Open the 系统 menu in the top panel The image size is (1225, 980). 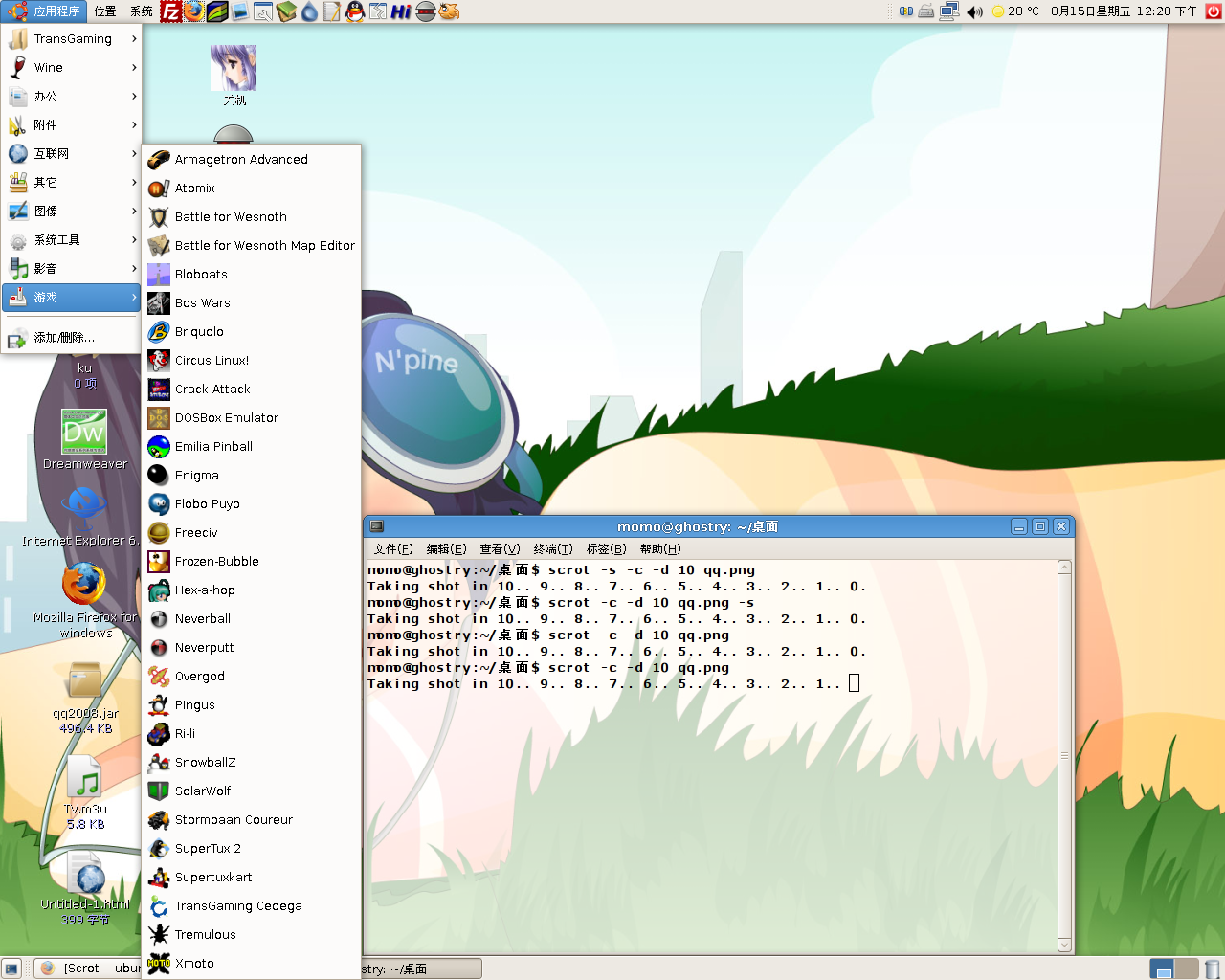[x=142, y=11]
